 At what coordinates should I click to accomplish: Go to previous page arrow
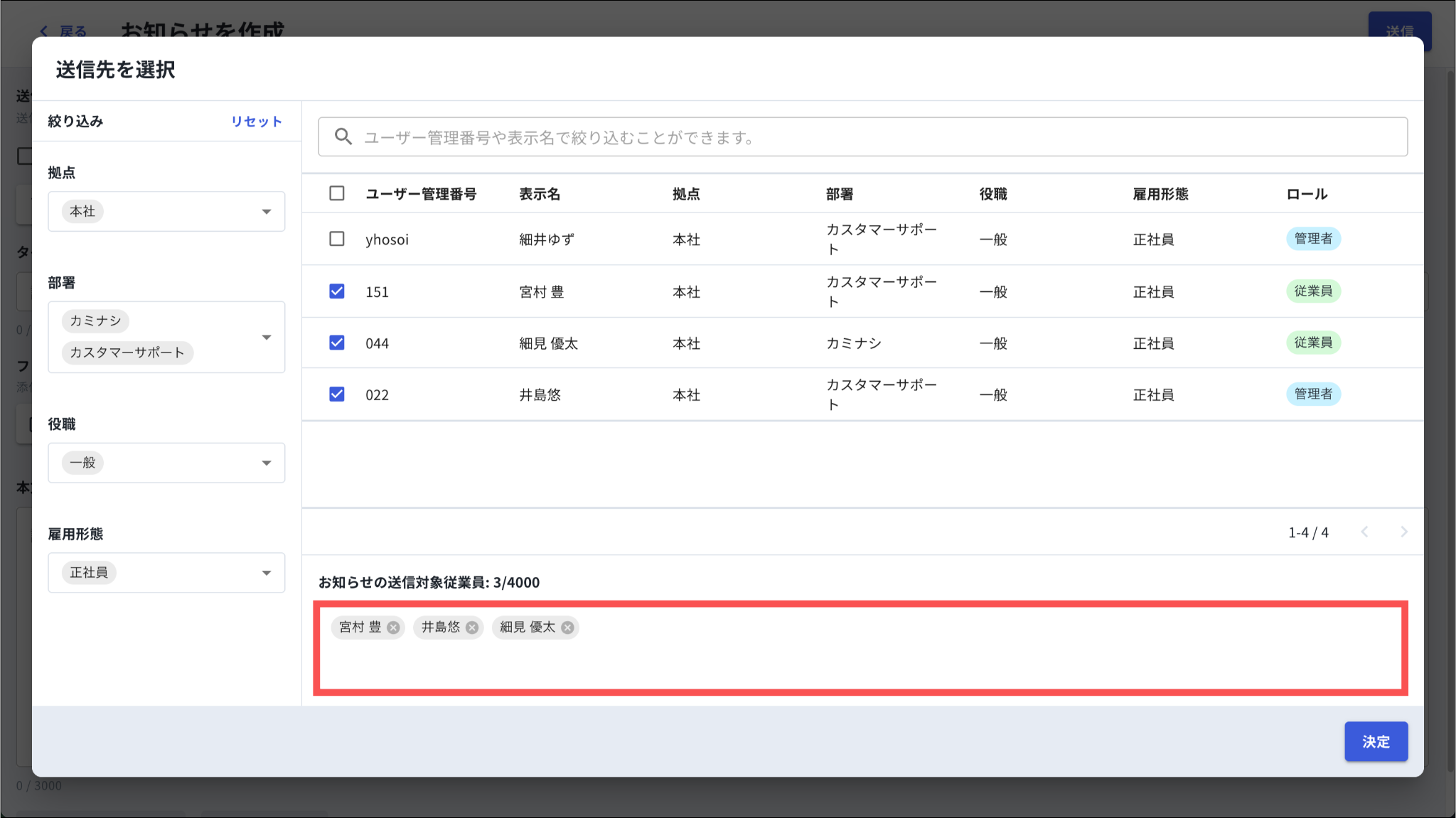tap(1364, 532)
